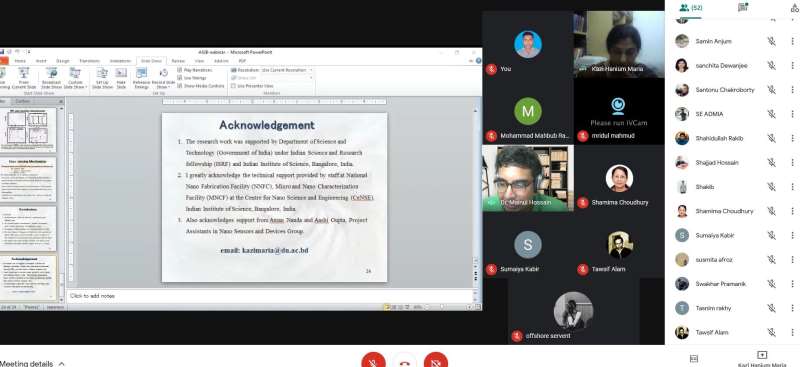Click the Set Up Slide Show icon
This screenshot has width=800, height=367.
(x=102, y=78)
